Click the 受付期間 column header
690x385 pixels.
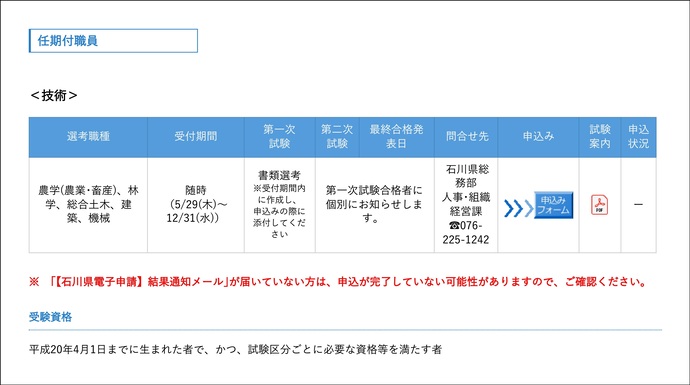pyautogui.click(x=196, y=137)
